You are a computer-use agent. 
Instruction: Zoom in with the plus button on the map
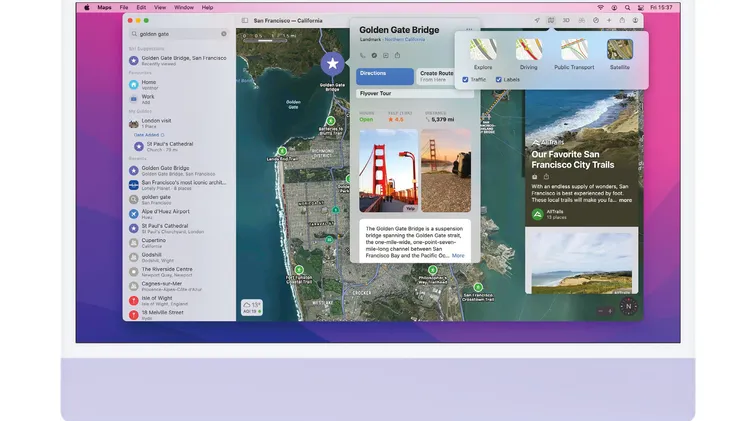pos(609,311)
